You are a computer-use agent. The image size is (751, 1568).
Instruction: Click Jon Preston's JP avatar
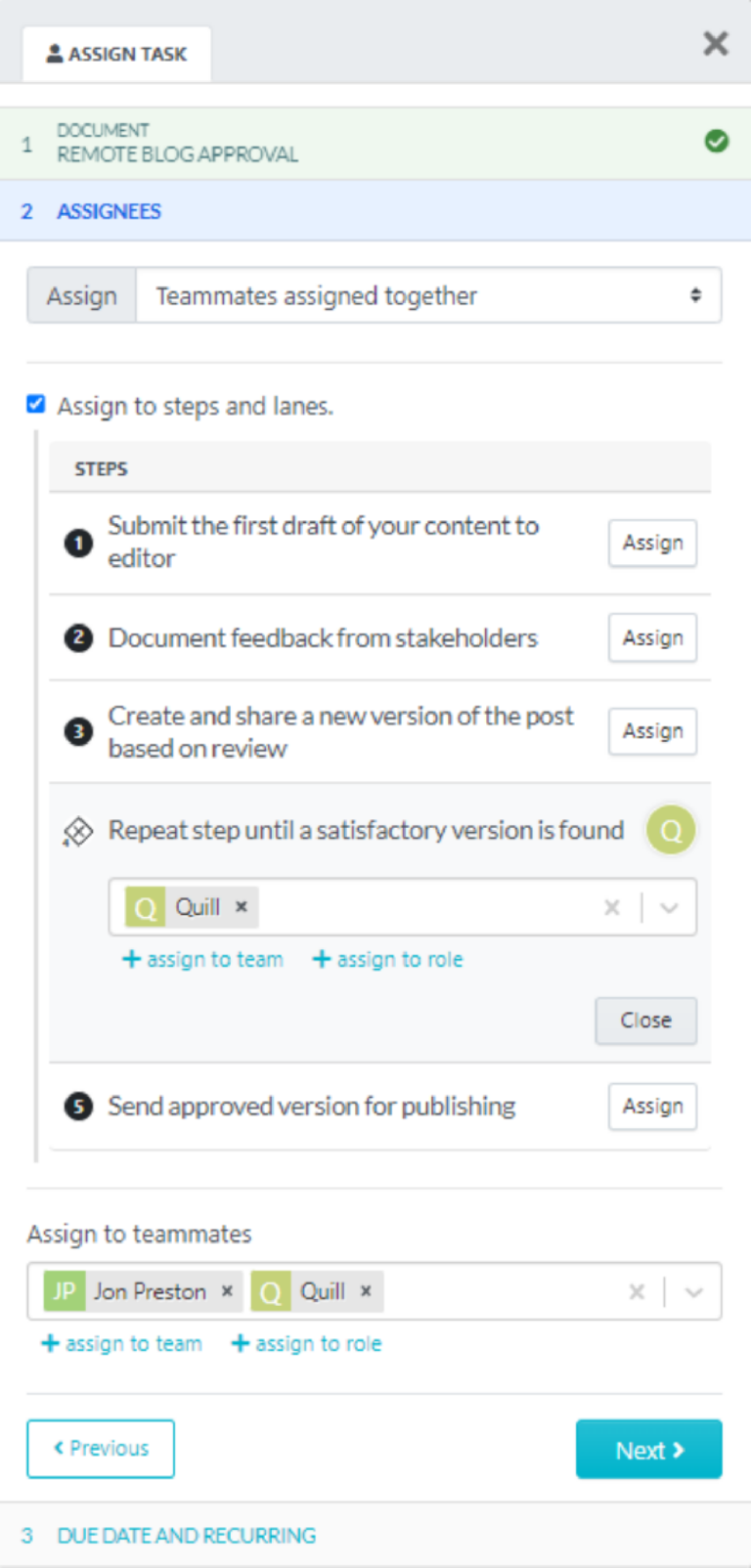[x=64, y=1291]
